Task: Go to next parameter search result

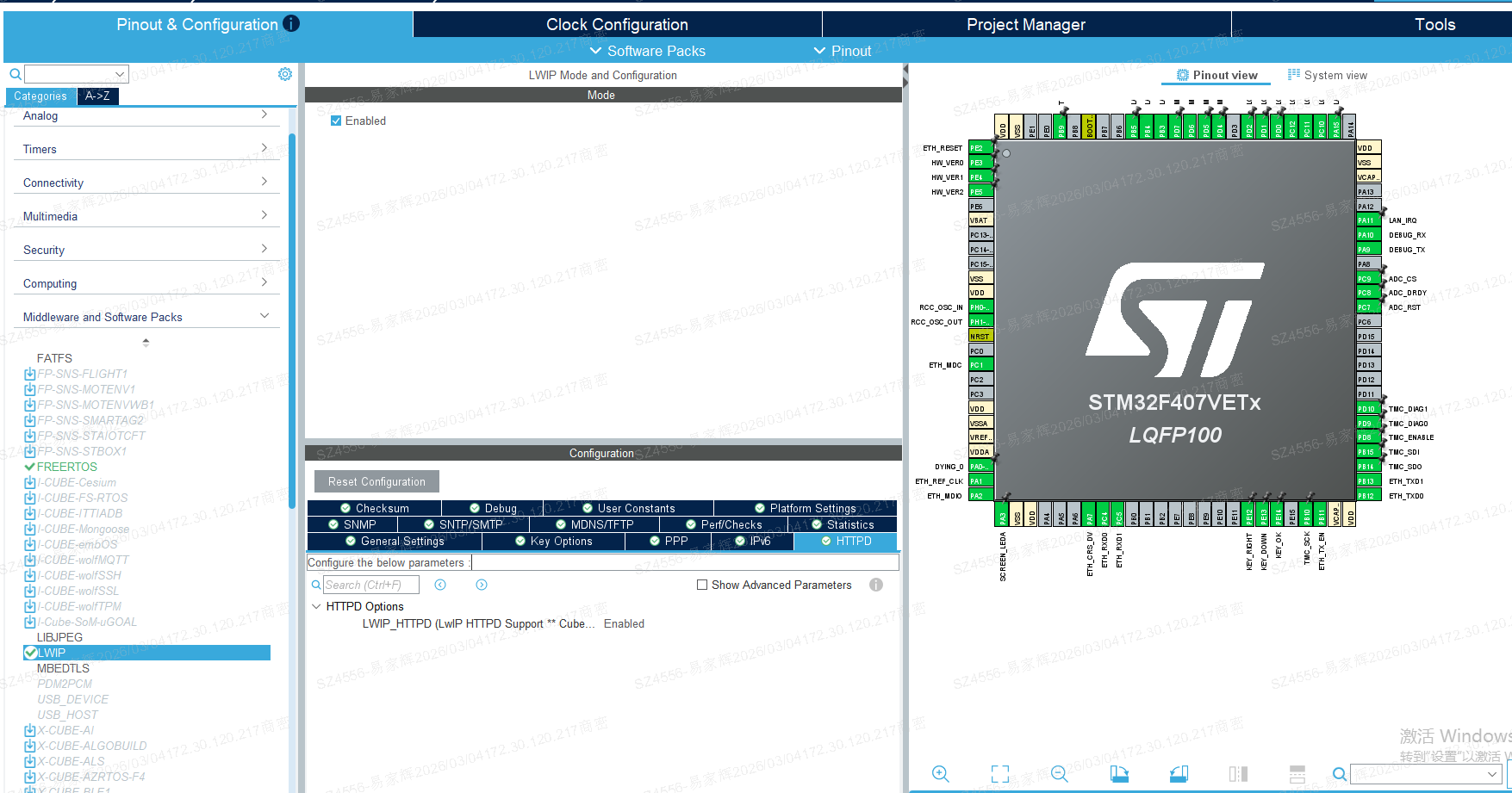Action: (x=482, y=585)
